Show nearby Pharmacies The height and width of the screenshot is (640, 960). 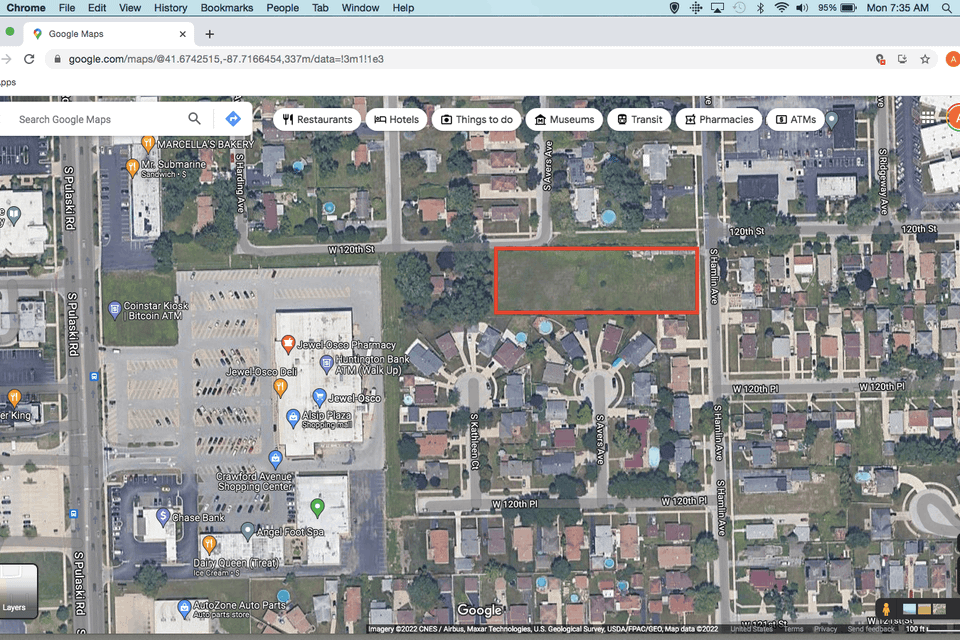coord(719,119)
